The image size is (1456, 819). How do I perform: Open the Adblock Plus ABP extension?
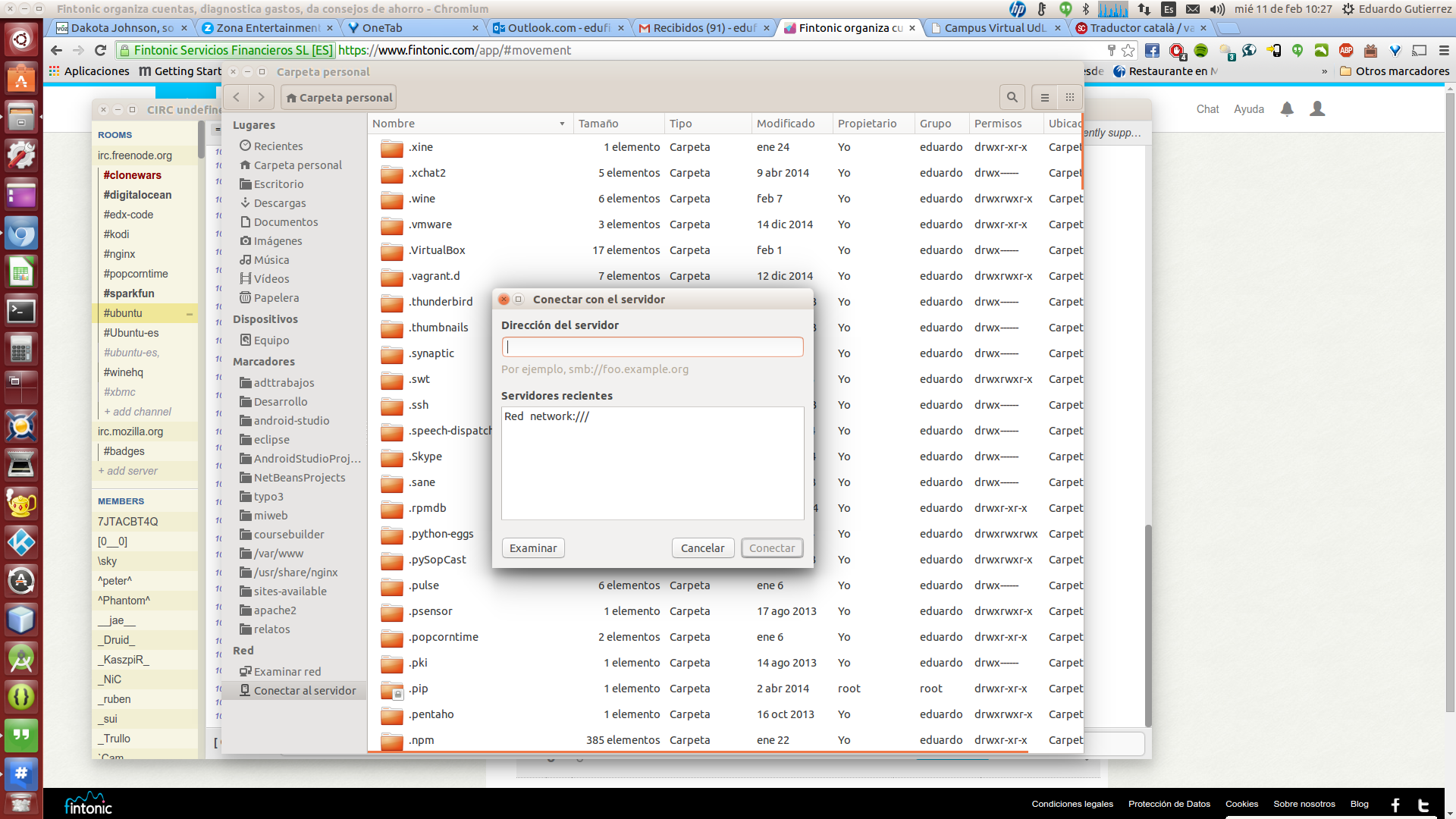[1346, 50]
